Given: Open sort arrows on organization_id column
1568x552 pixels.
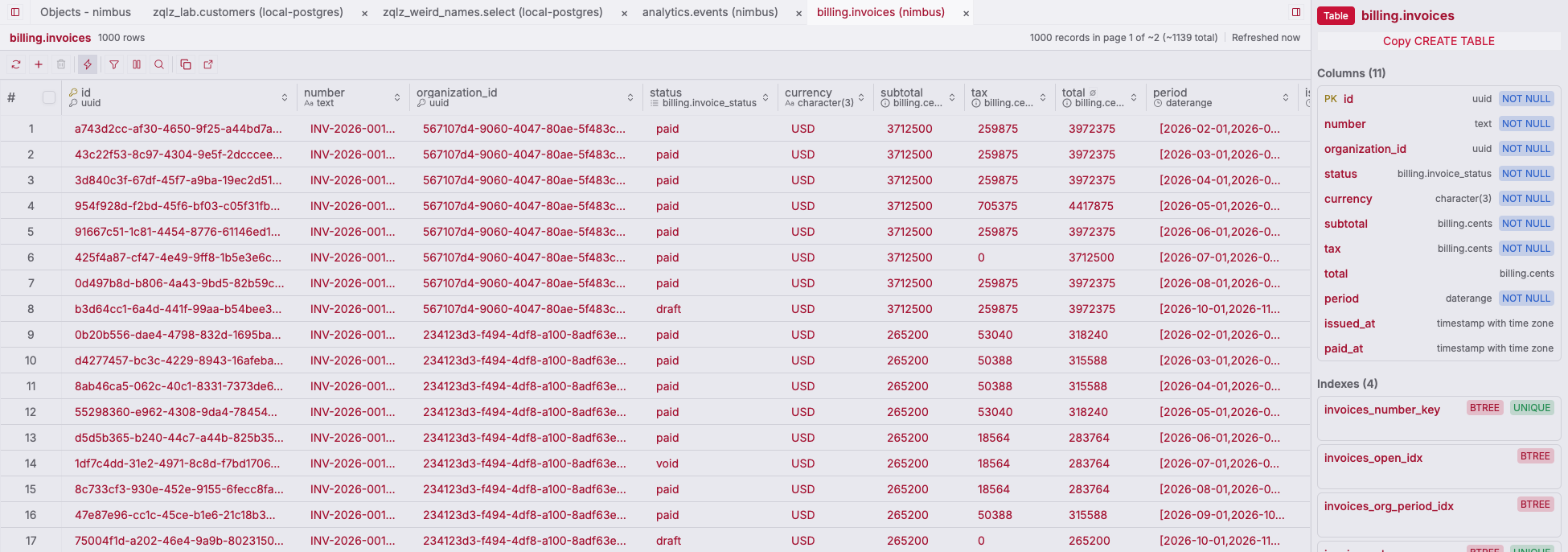Looking at the screenshot, I should (x=630, y=97).
